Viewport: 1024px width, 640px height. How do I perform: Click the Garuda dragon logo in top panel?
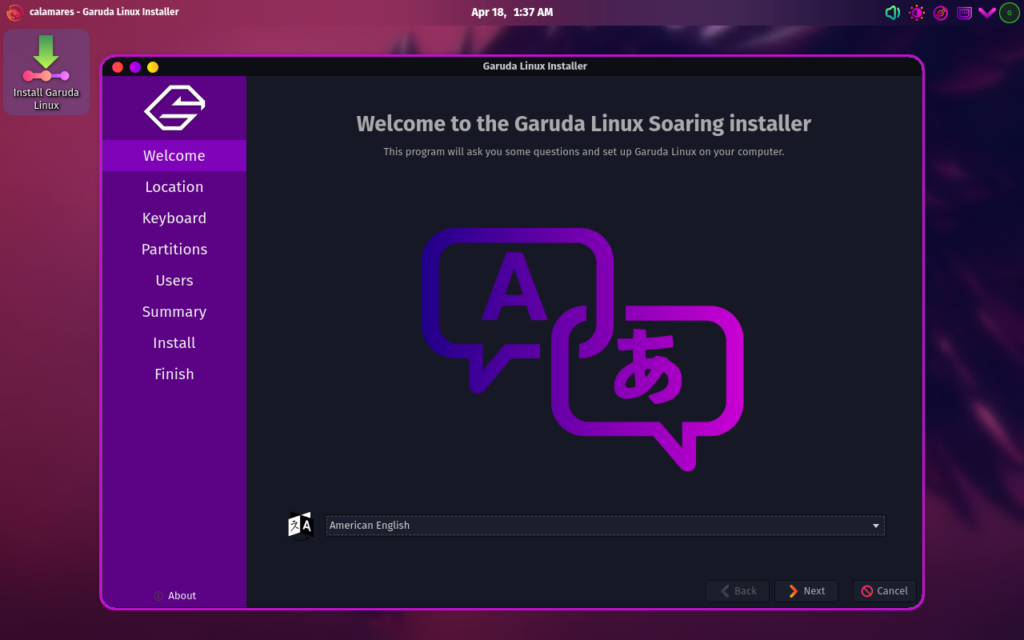coord(15,12)
